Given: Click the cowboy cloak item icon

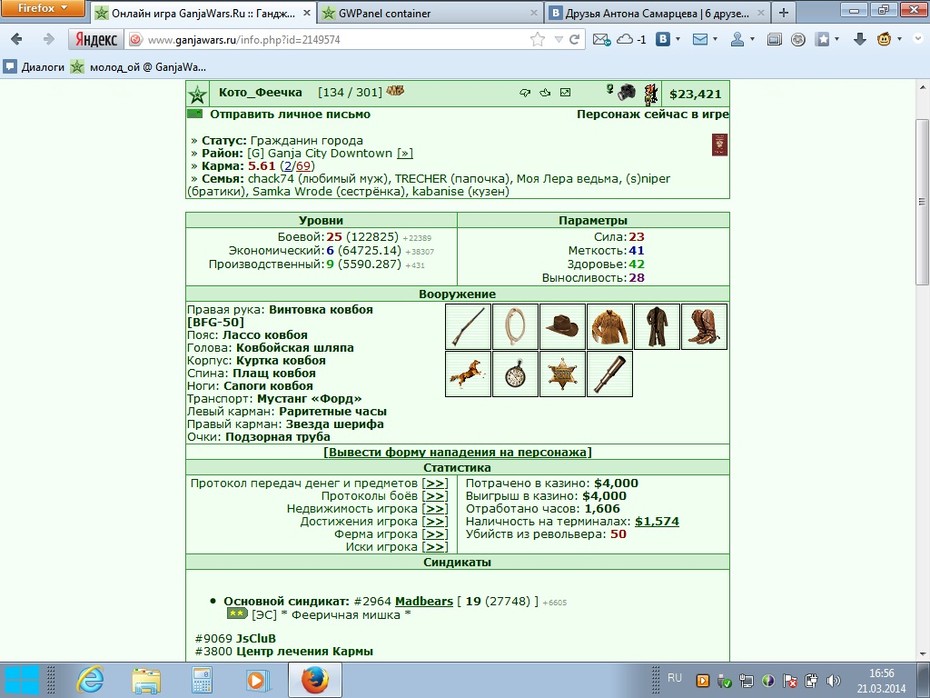Looking at the screenshot, I should [x=657, y=327].
